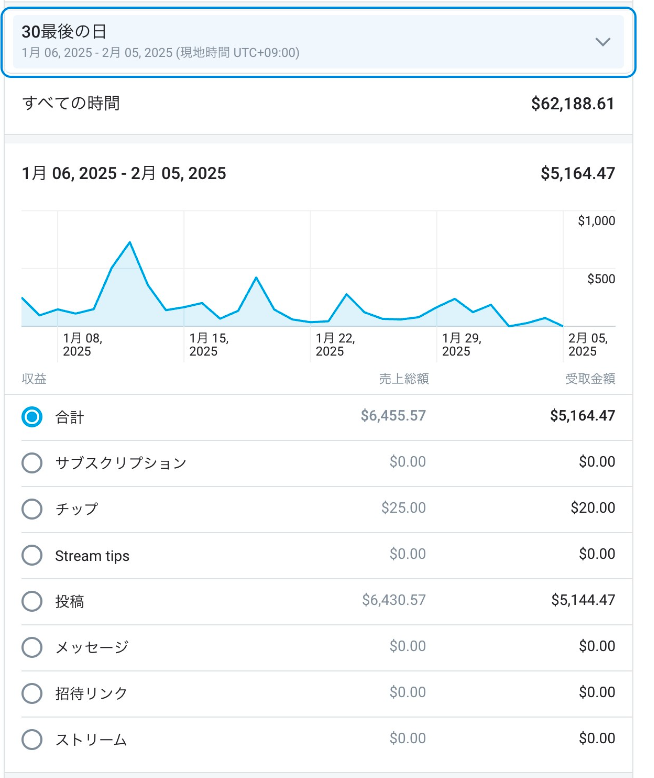Click the 1月 06, 2025 - 2月 05, 2025 heading
Screen dimensions: 654x778
coord(124,174)
